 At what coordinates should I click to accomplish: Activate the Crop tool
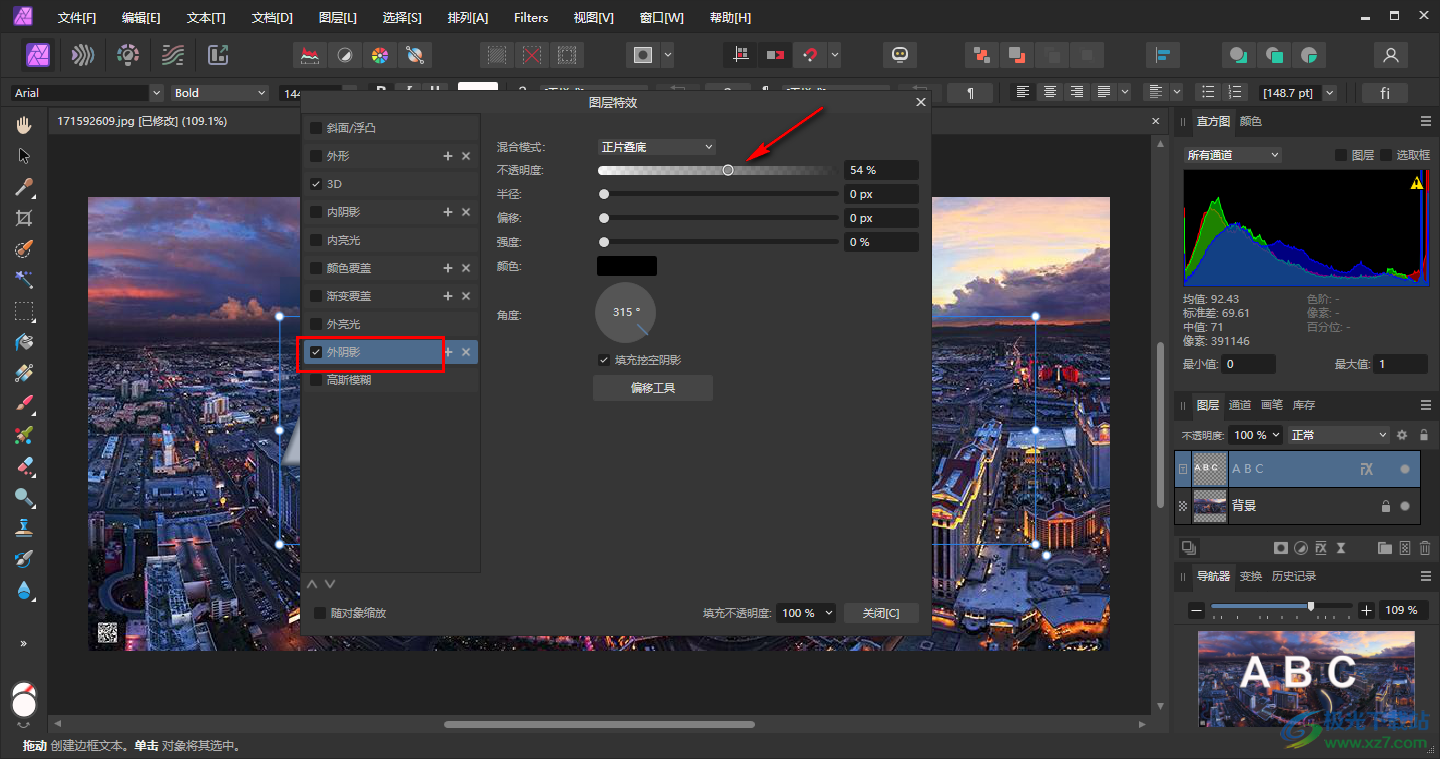pos(24,218)
